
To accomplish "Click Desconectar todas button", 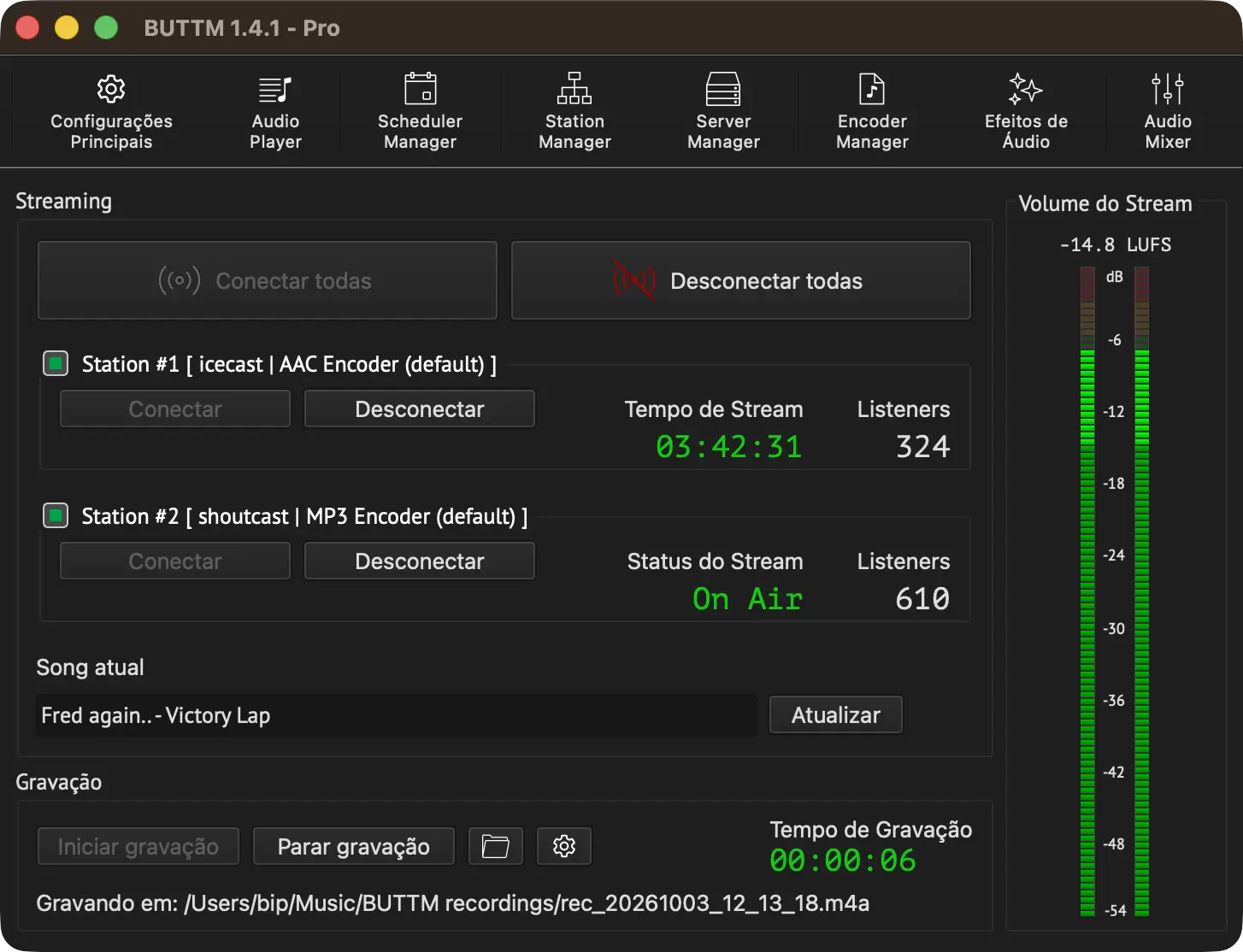I will 740,280.
